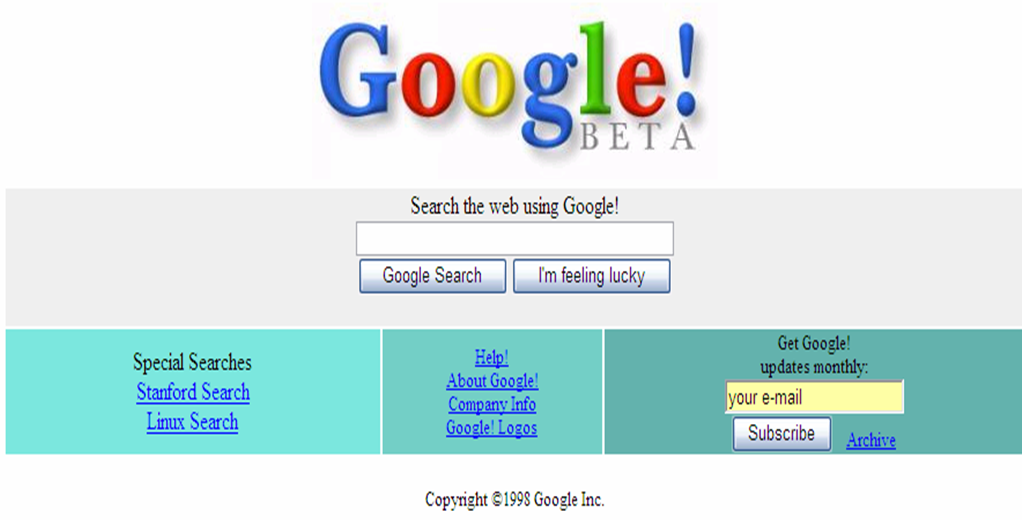
Task: Click the Copyright 1998 Google Inc. footer
Action: (515, 500)
